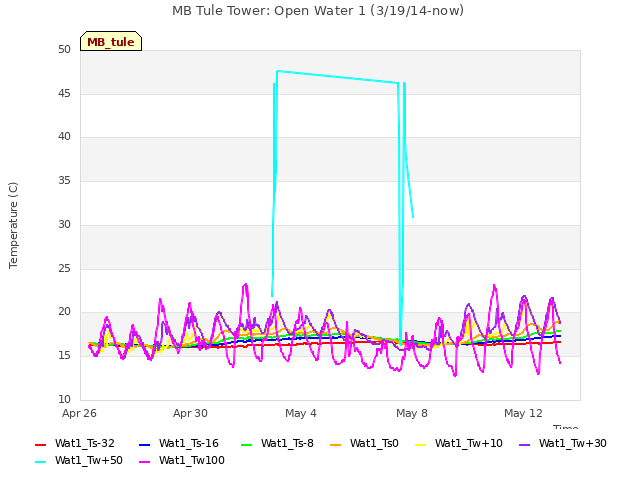Screen dimensions: 640x480
Task: Click the 30 y-axis tick label
Action: 64,224
